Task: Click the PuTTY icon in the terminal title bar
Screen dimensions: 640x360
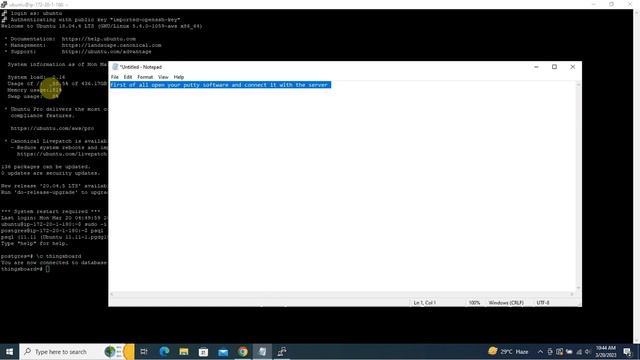Action: (x=4, y=4)
